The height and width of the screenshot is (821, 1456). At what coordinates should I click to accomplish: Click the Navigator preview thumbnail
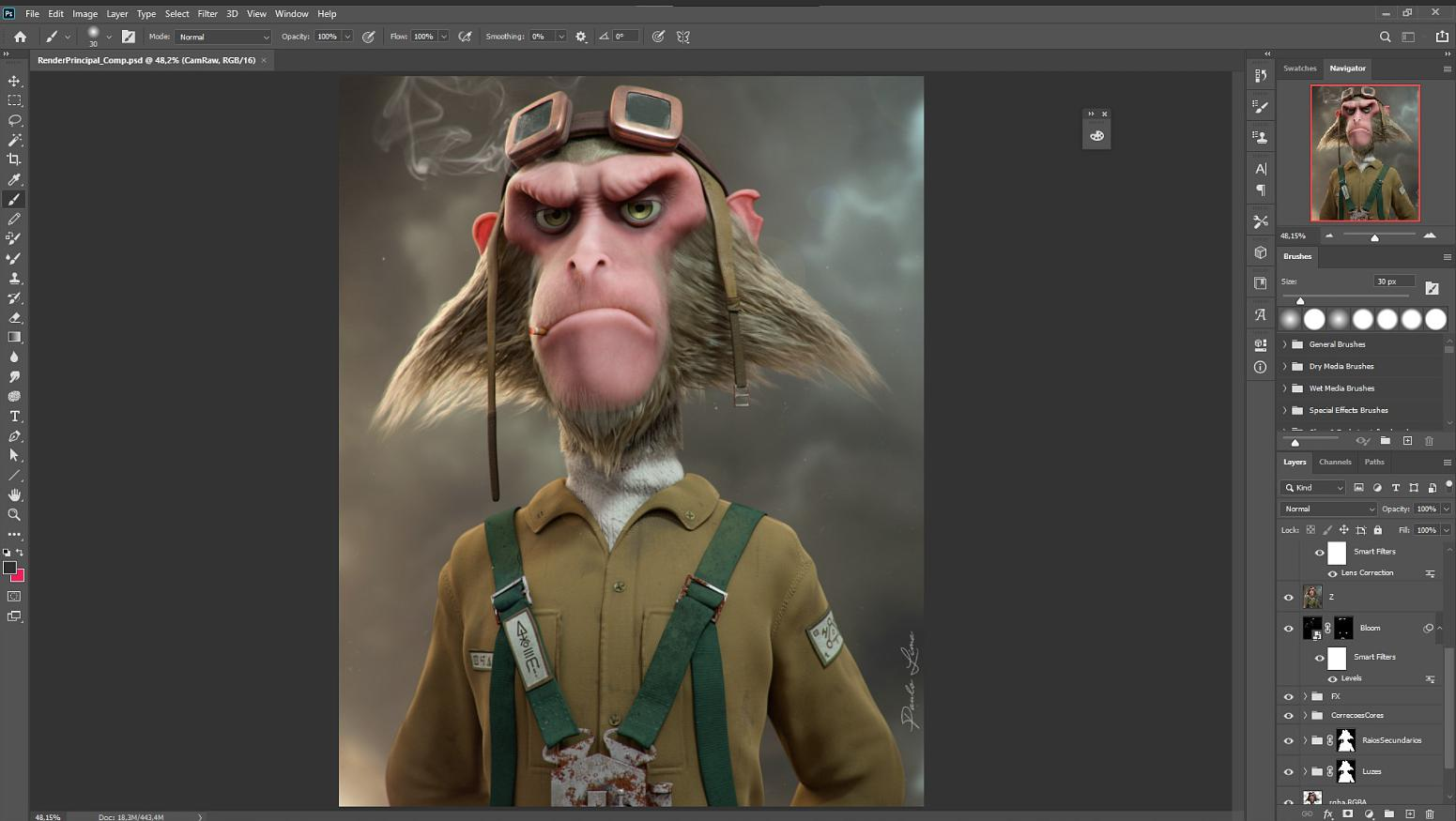pyautogui.click(x=1365, y=153)
